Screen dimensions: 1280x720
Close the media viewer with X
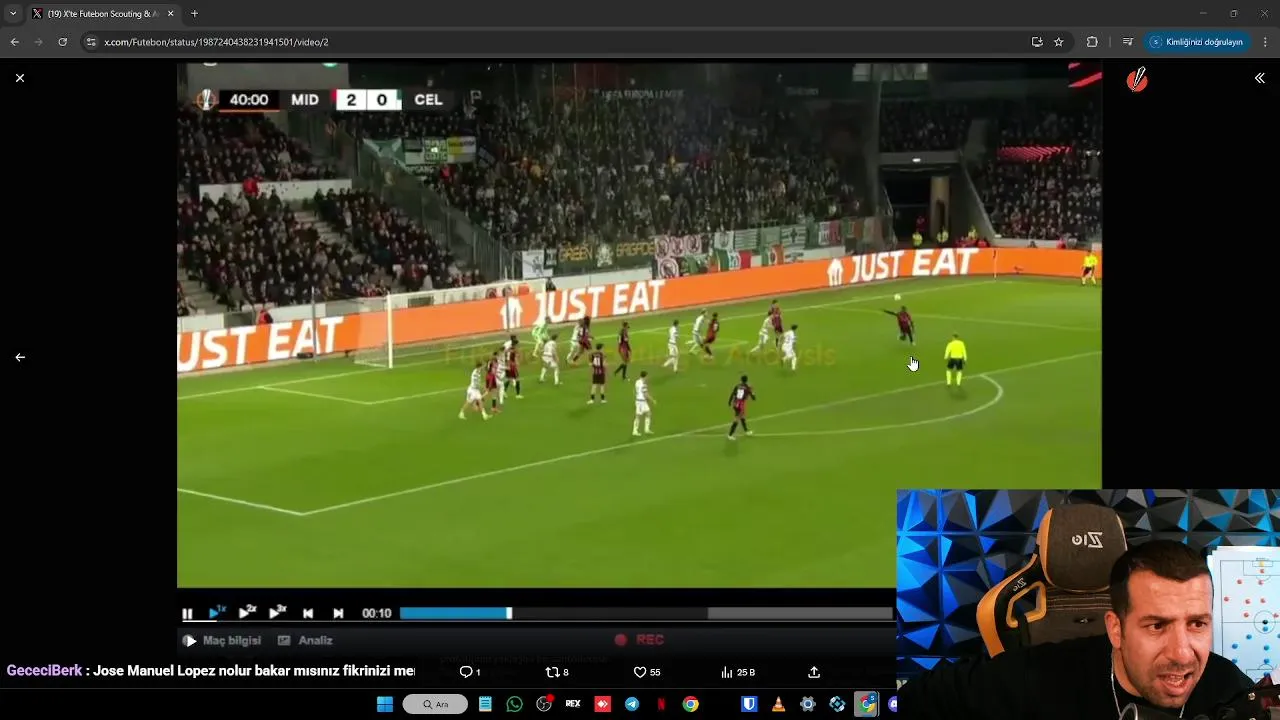[x=20, y=78]
